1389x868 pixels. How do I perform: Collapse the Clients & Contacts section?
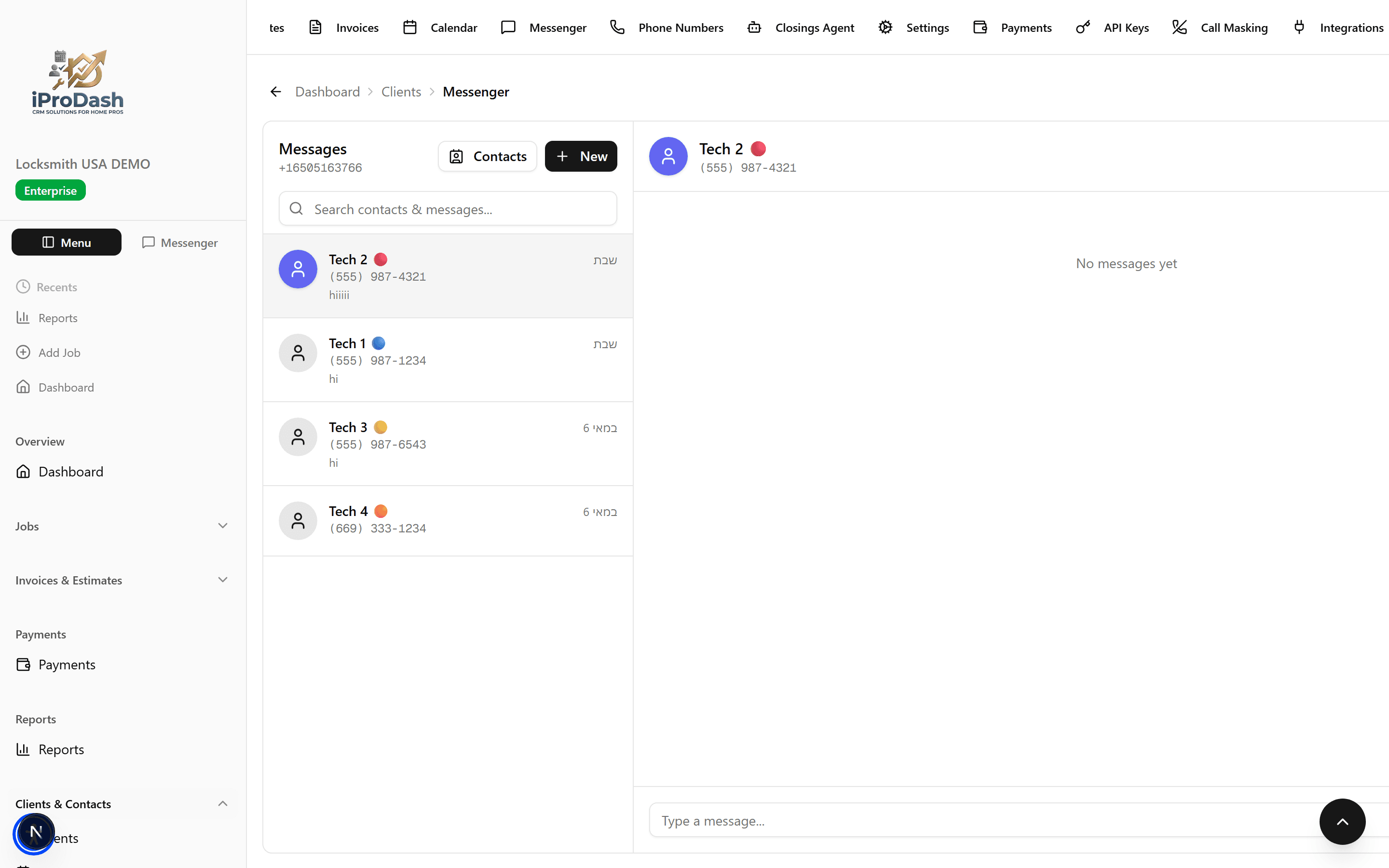point(122,804)
